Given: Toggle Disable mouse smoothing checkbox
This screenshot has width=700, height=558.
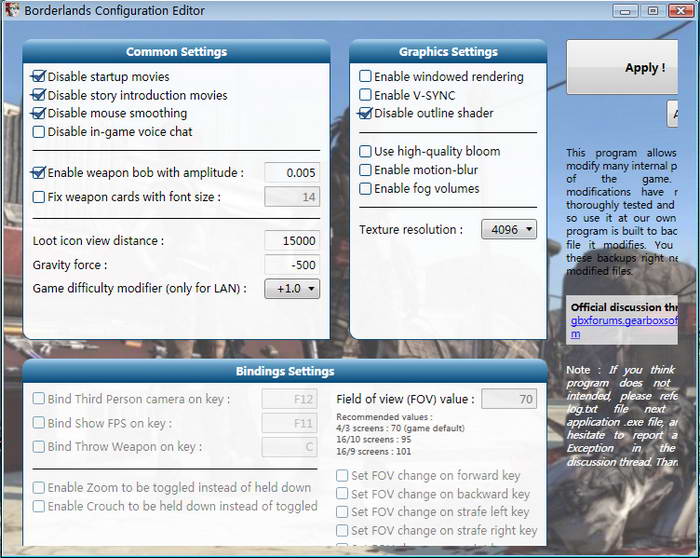Looking at the screenshot, I should 39,113.
